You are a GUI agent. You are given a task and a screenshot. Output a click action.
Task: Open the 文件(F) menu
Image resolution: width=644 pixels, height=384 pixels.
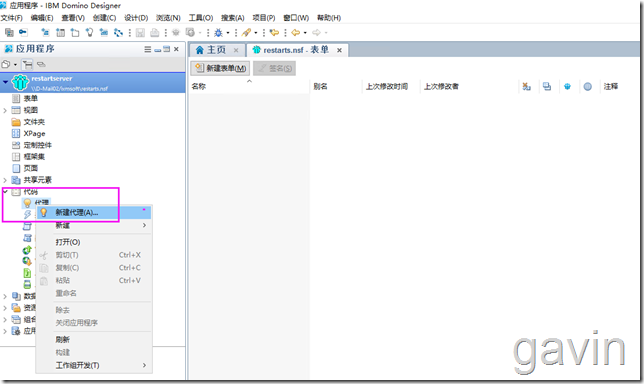coord(12,18)
